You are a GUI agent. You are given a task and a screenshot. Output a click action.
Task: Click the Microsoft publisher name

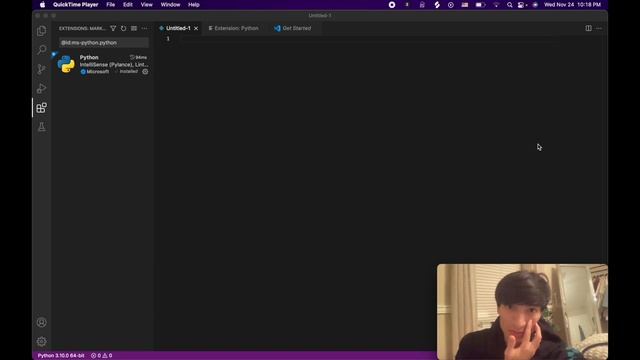coord(98,71)
